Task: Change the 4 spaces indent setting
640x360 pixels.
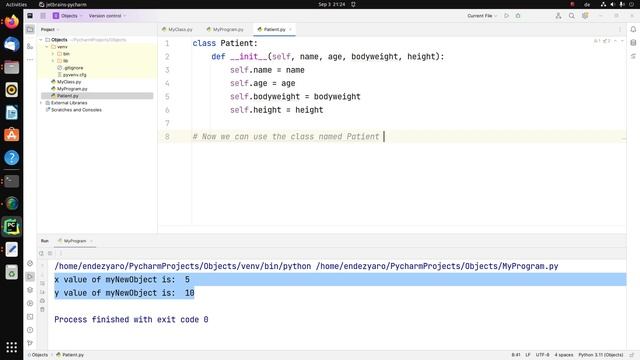Action: click(564, 355)
